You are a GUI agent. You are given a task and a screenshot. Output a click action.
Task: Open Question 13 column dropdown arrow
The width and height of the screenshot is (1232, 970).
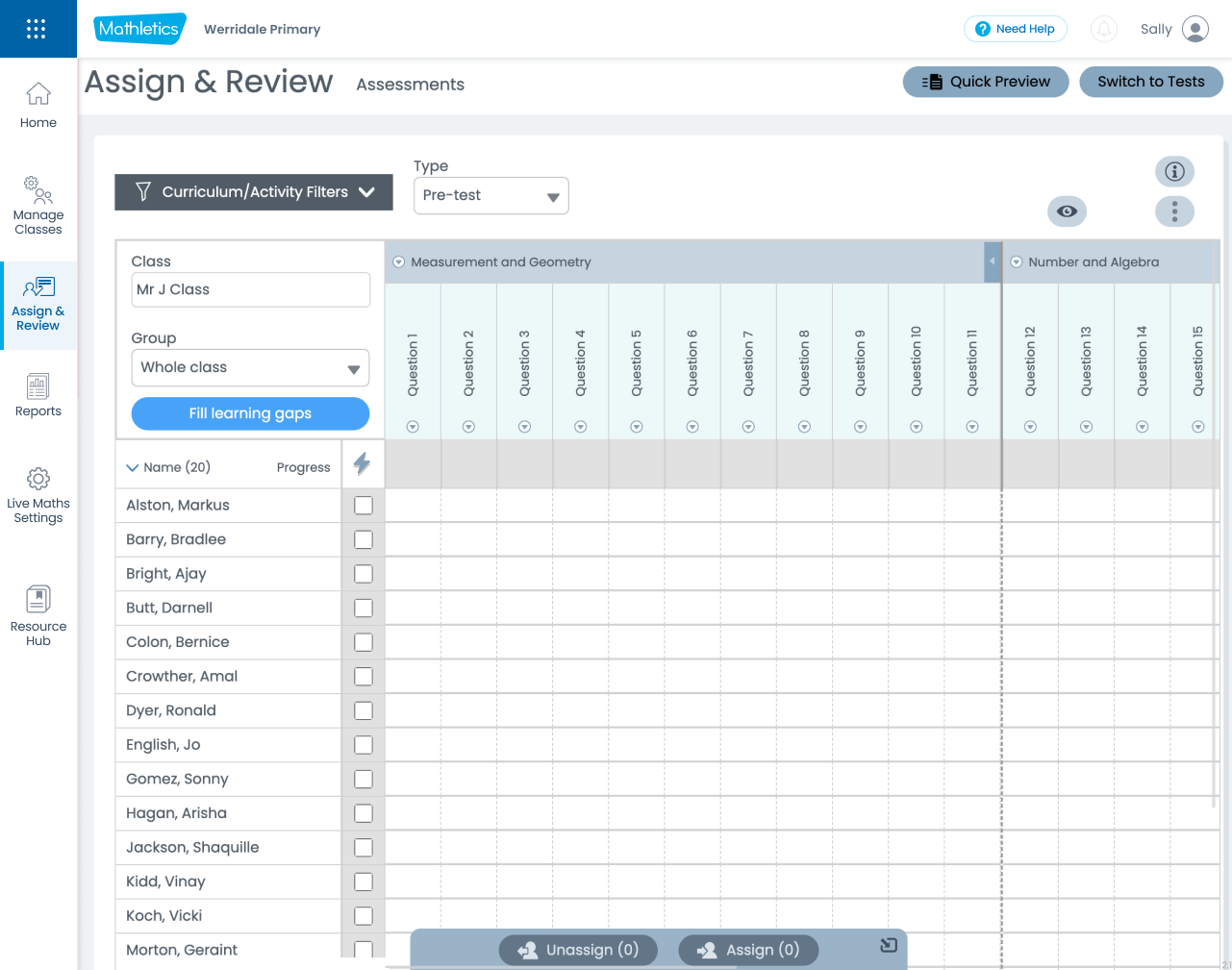(1086, 427)
